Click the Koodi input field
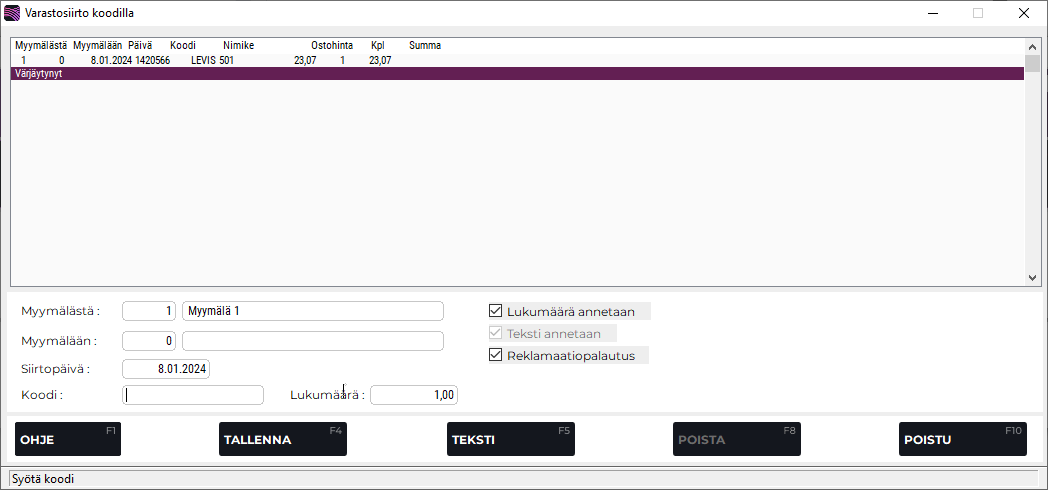 point(192,395)
